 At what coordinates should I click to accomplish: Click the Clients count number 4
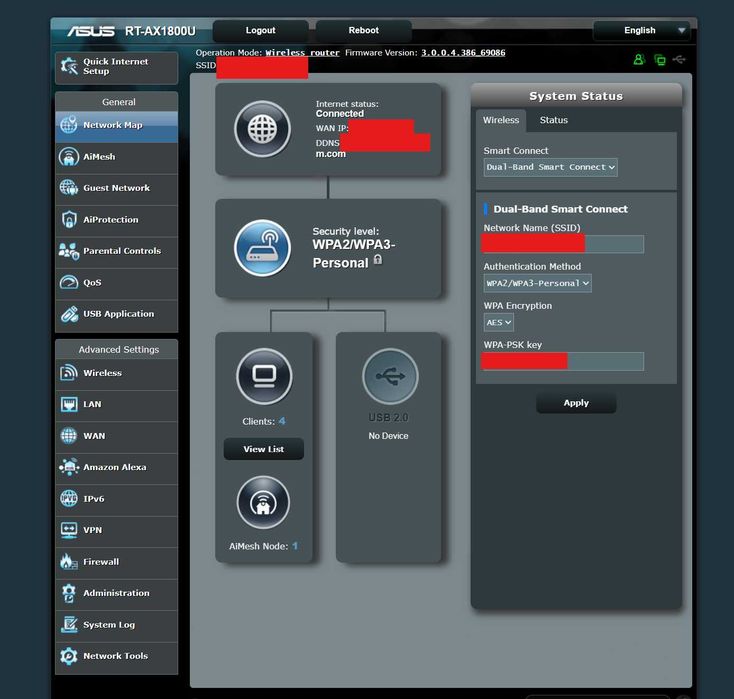(282, 421)
